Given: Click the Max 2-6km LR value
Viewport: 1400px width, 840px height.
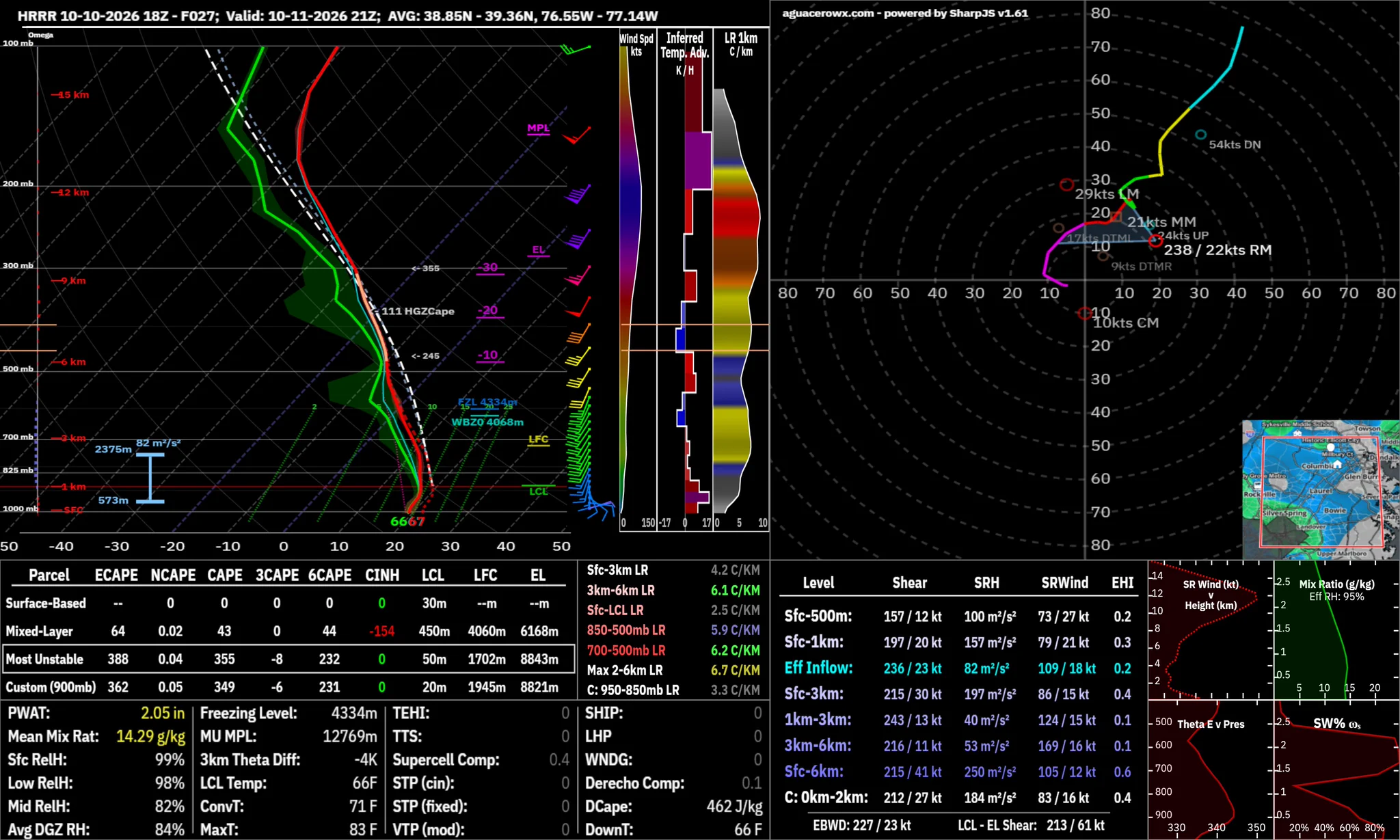Looking at the screenshot, I should (x=735, y=670).
